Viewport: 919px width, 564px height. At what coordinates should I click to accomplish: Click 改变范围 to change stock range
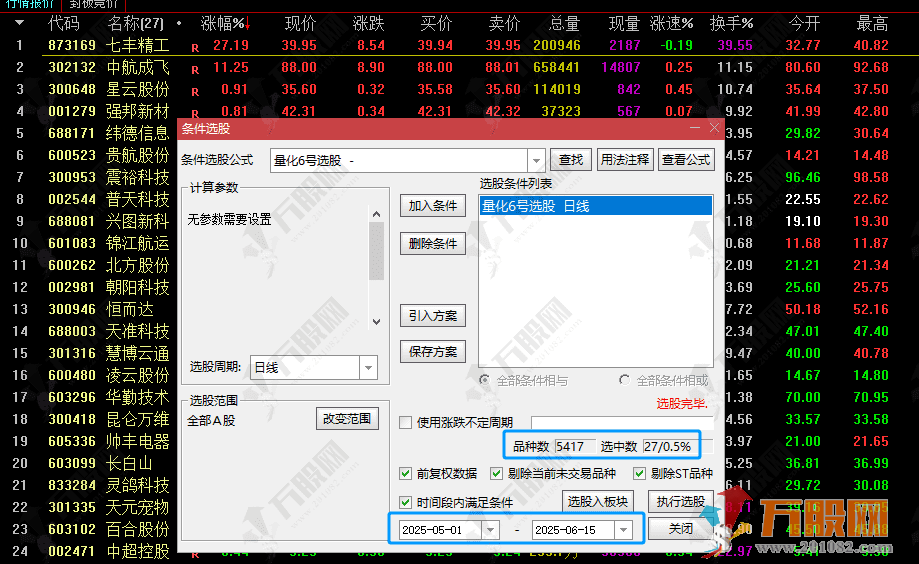click(347, 419)
